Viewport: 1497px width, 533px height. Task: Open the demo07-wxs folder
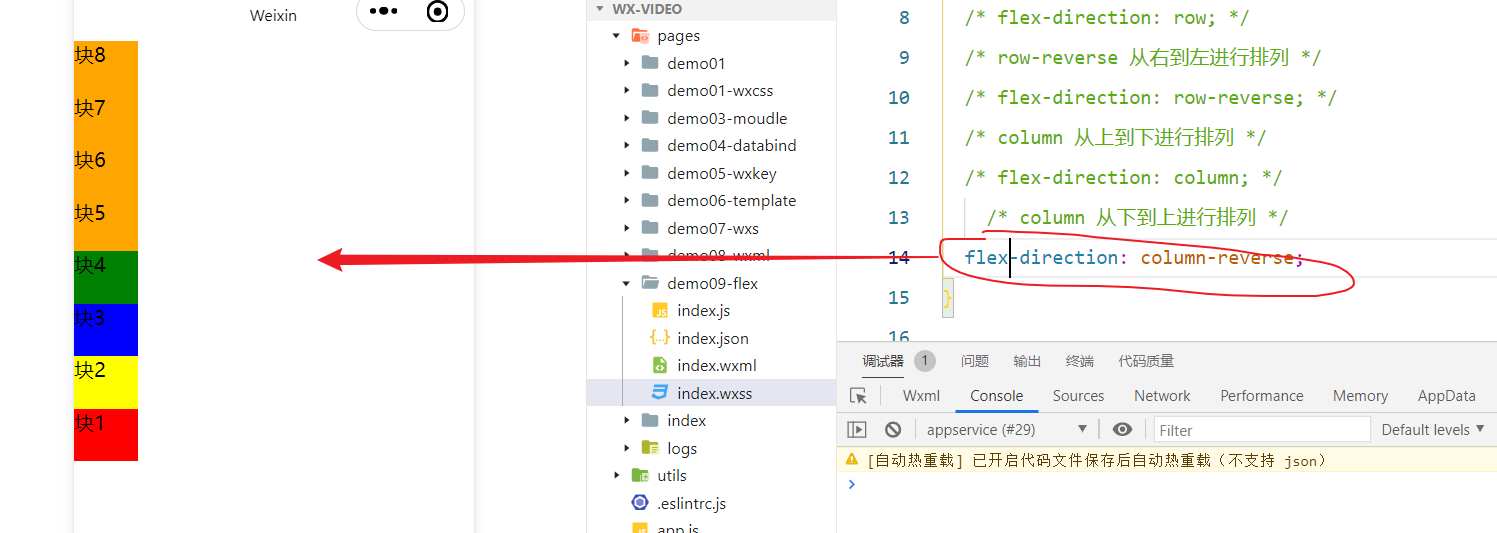point(711,228)
